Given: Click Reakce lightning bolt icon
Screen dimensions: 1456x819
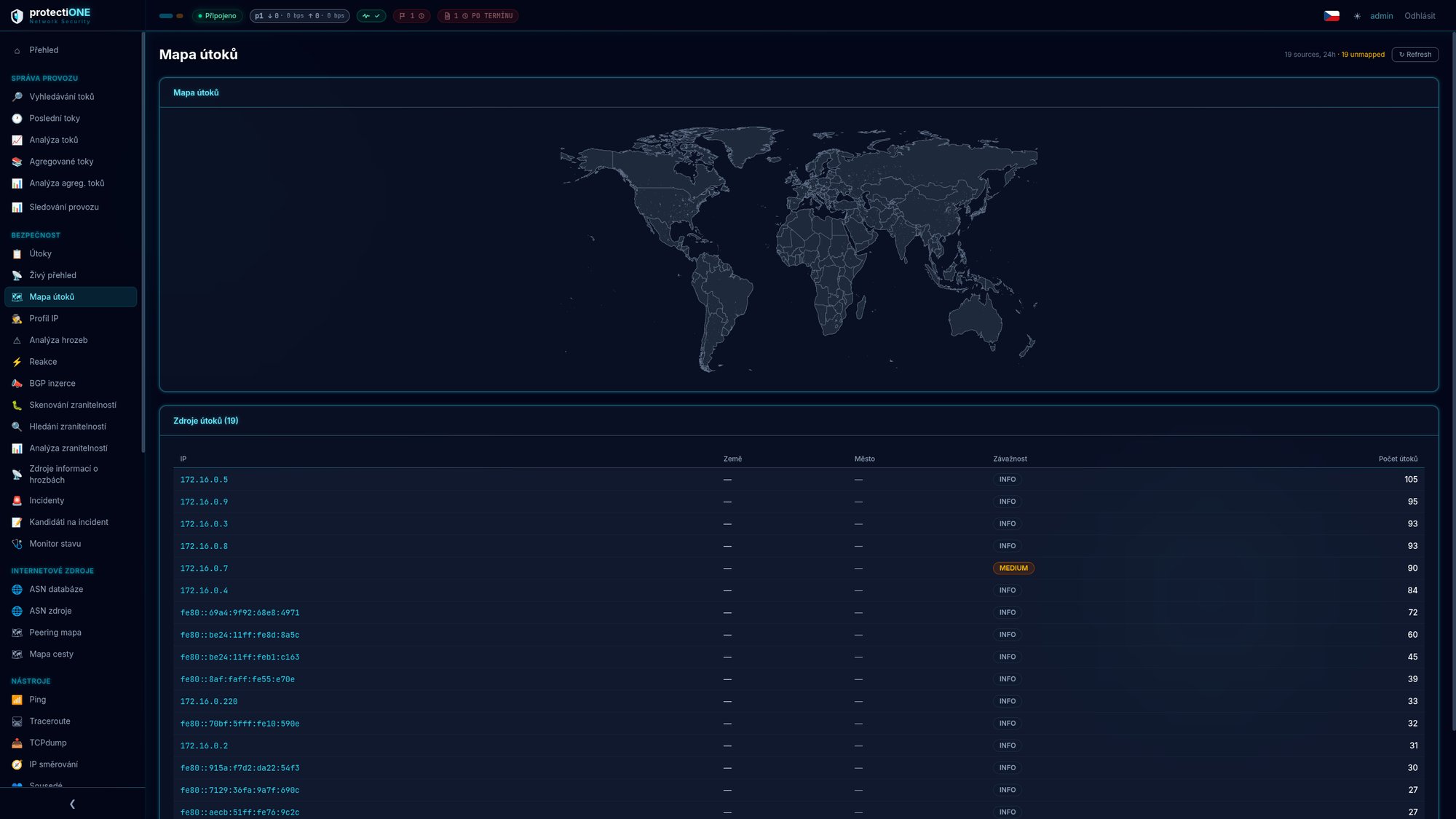Looking at the screenshot, I should [x=17, y=362].
